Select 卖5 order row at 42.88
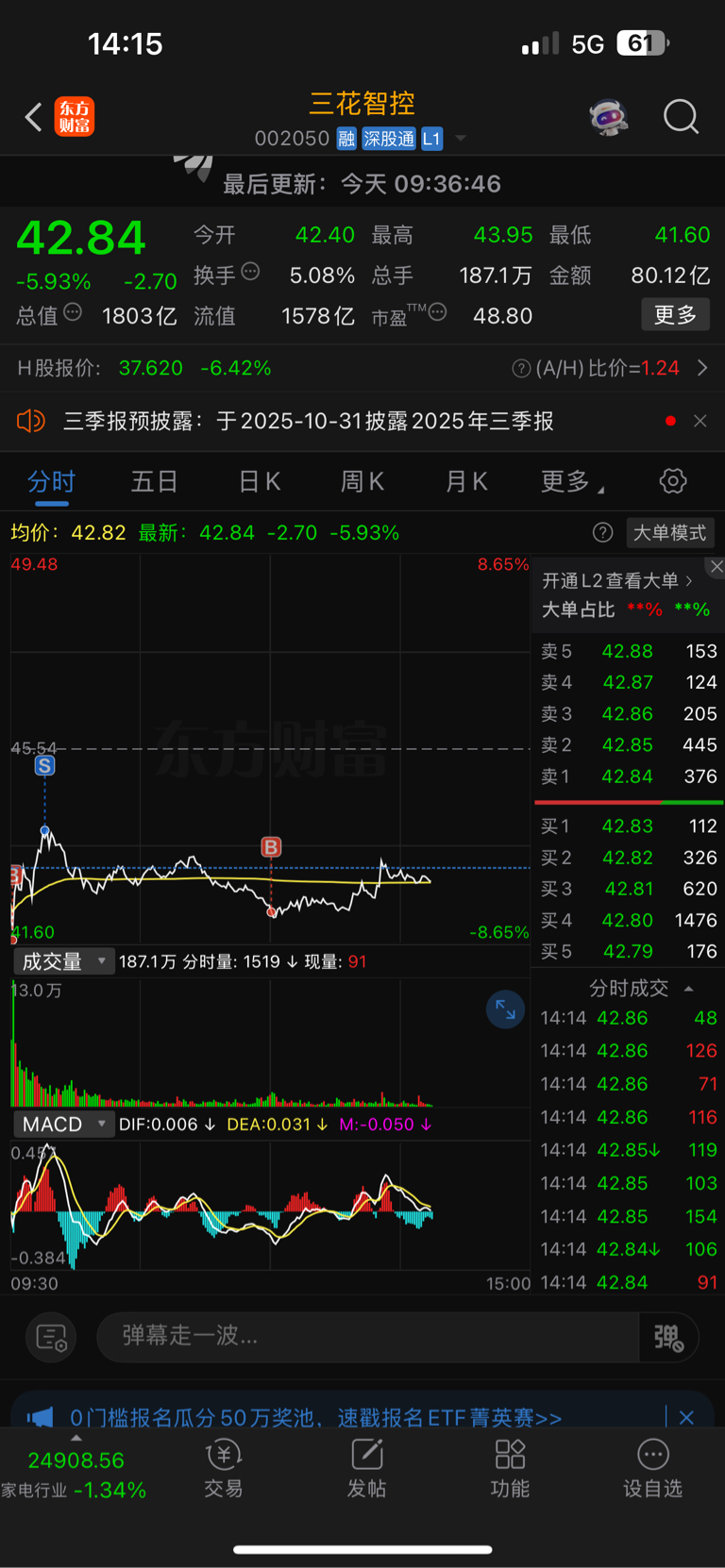725x1568 pixels. pyautogui.click(x=629, y=651)
